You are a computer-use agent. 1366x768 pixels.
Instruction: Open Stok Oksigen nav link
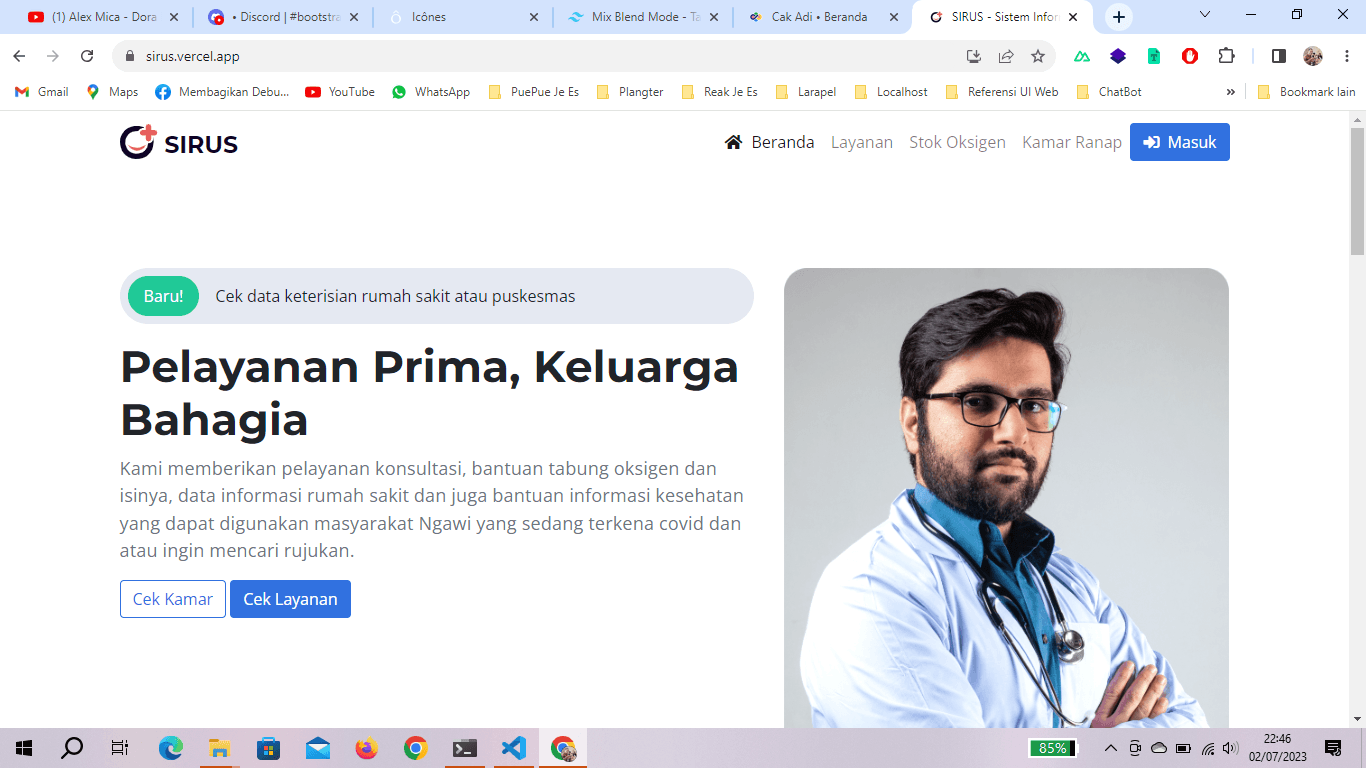pyautogui.click(x=957, y=142)
